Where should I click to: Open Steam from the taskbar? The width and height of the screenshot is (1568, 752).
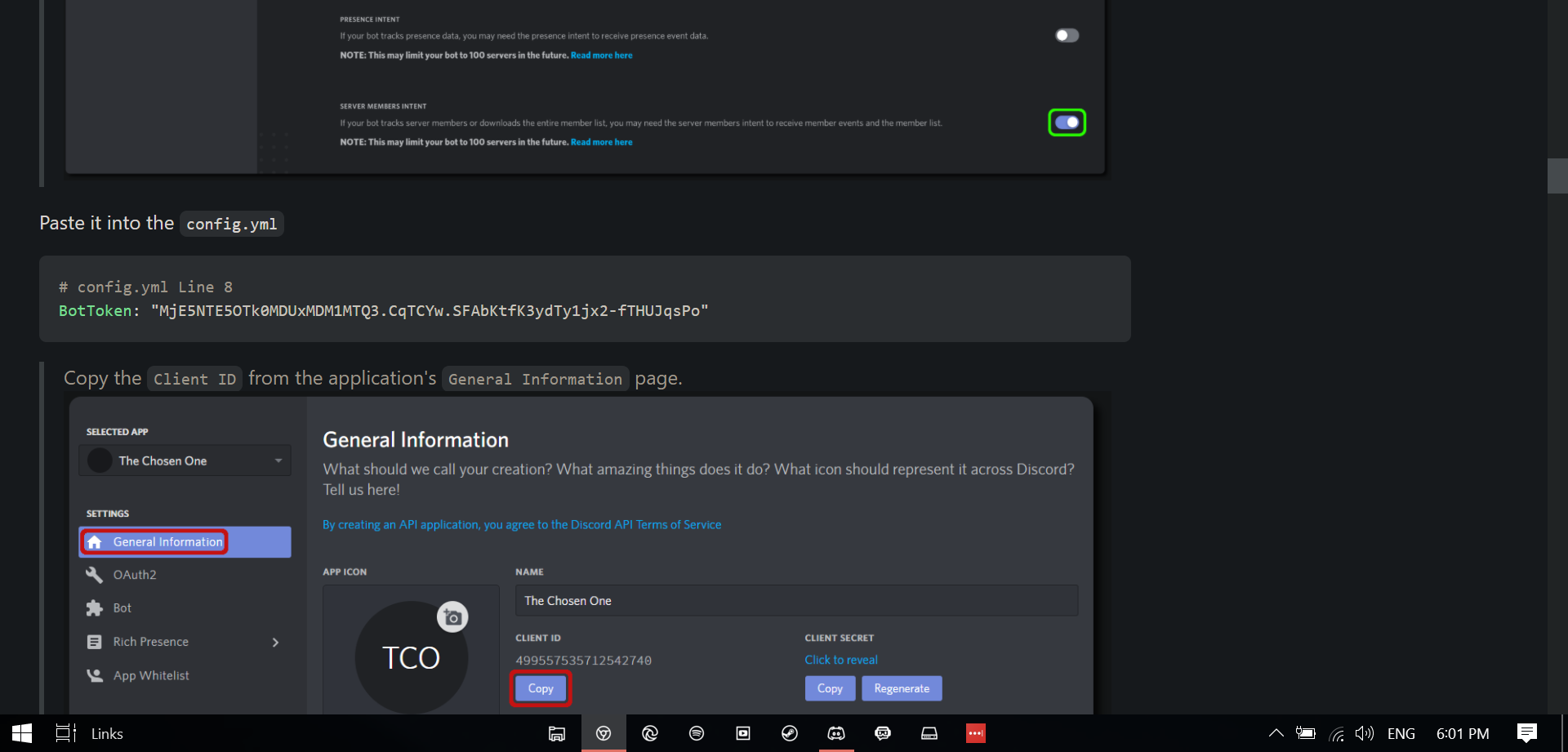(790, 733)
